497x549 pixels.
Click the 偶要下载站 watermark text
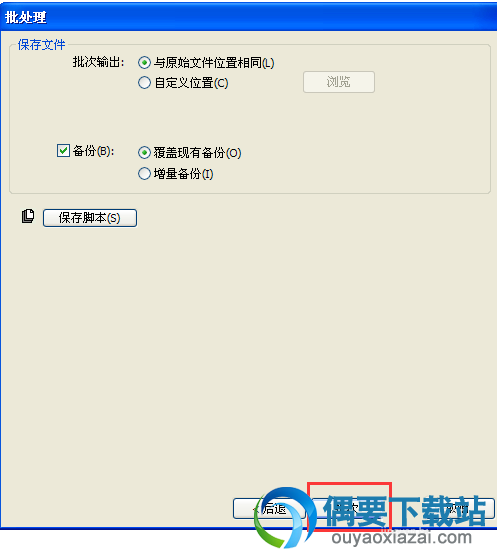405,511
